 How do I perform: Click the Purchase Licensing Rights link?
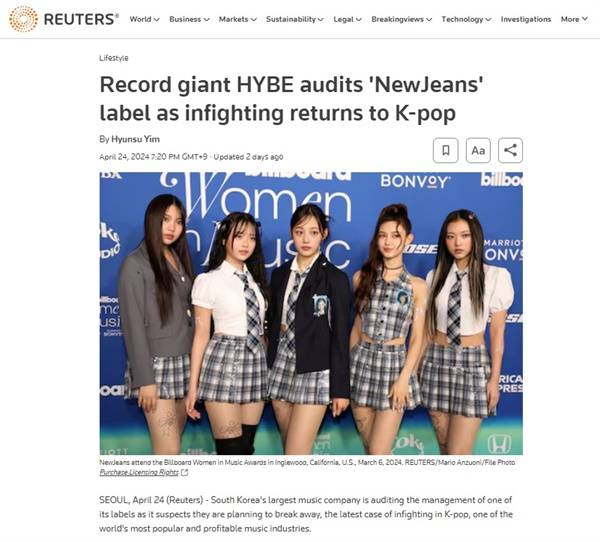pos(139,472)
